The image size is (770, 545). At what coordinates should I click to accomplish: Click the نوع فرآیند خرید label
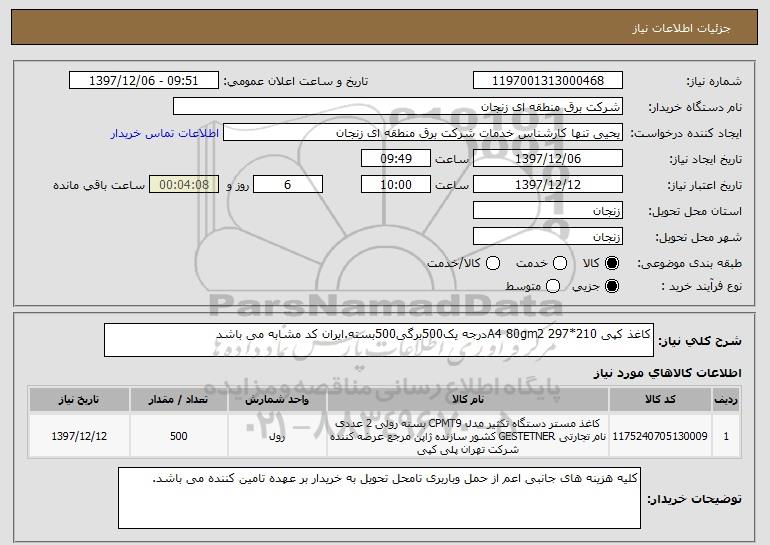[701, 286]
